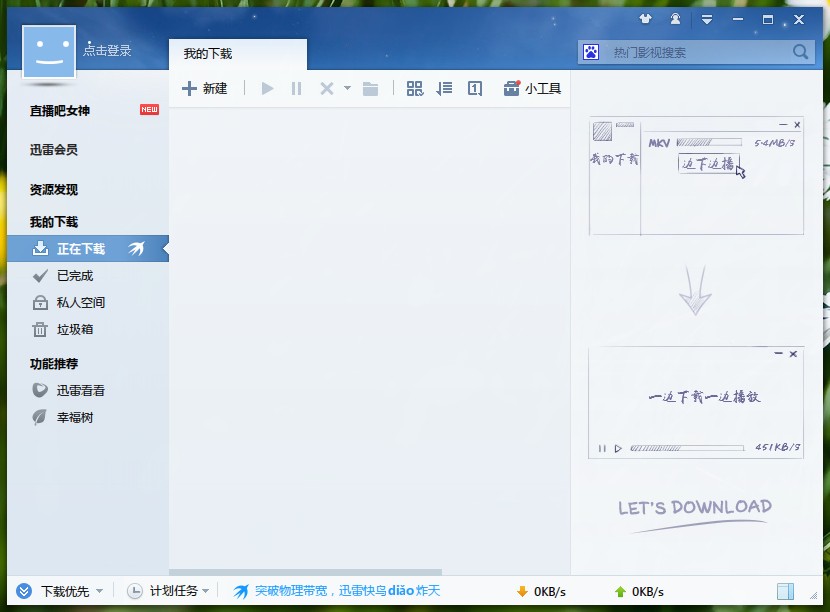Image resolution: width=830 pixels, height=612 pixels.
Task: Open the download folder icon in the toolbar
Action: coord(370,88)
